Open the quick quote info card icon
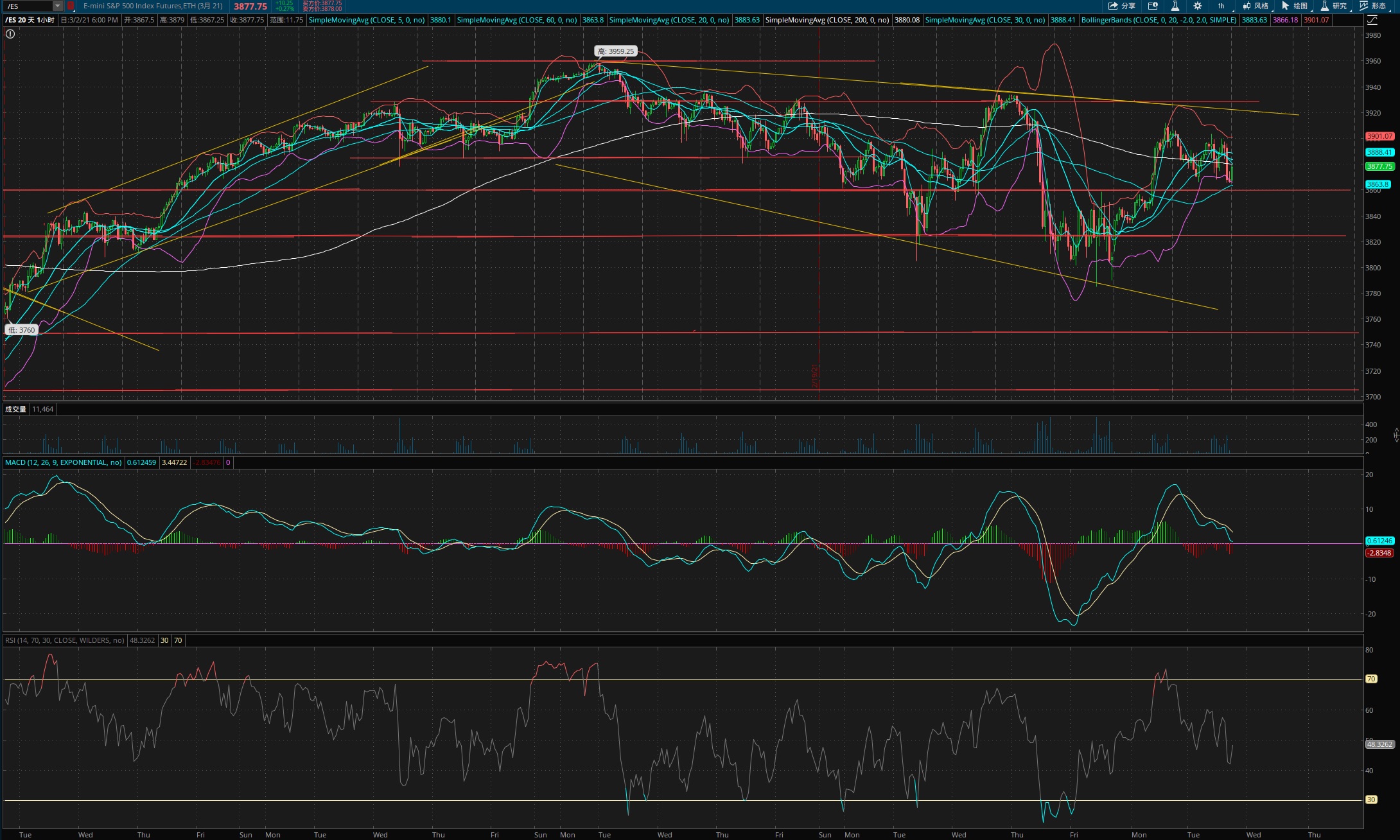 coord(1153,6)
